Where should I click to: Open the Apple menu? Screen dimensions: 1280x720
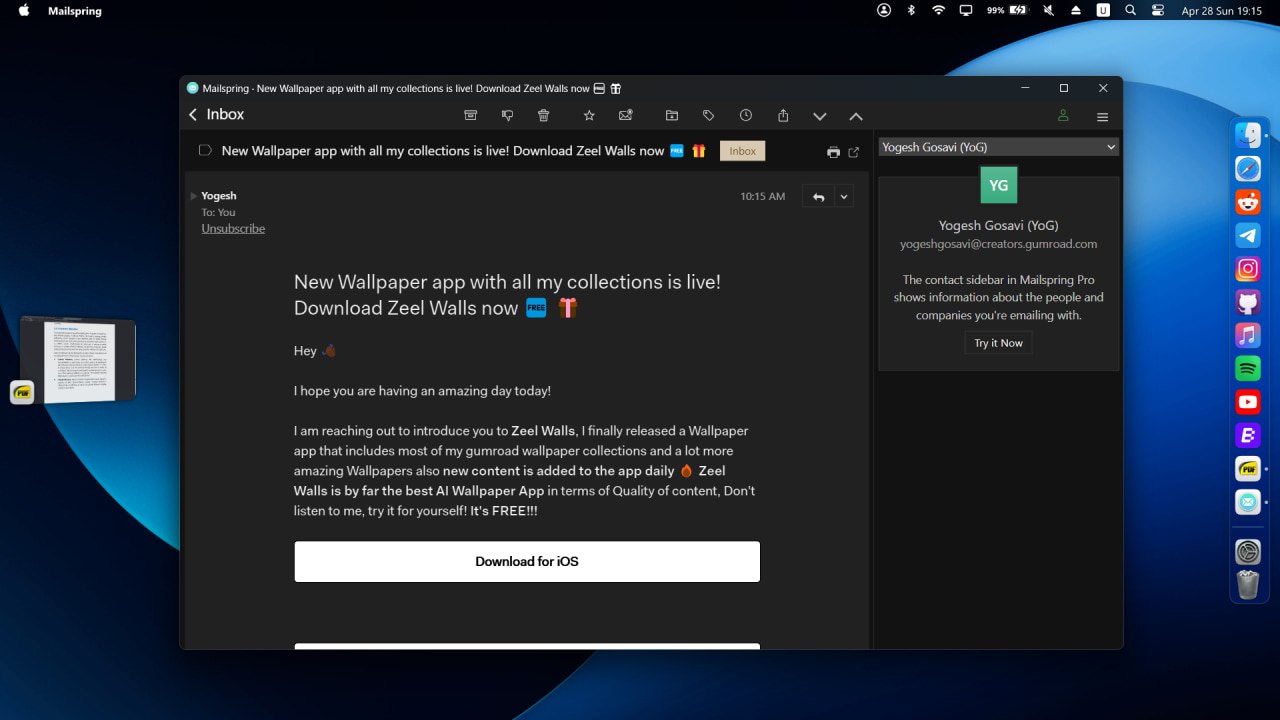pyautogui.click(x=24, y=11)
